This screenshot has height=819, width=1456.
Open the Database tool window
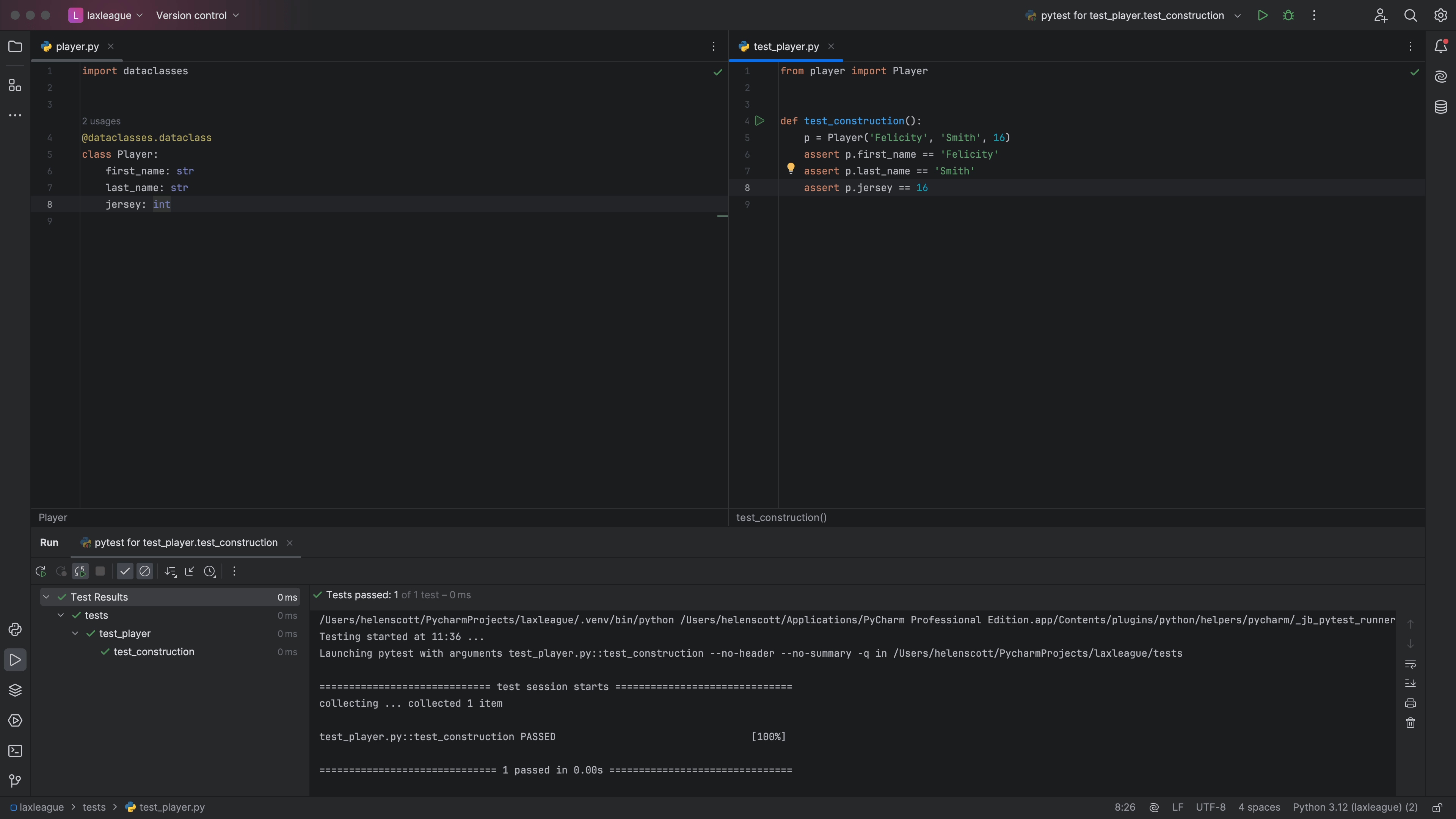[1441, 107]
